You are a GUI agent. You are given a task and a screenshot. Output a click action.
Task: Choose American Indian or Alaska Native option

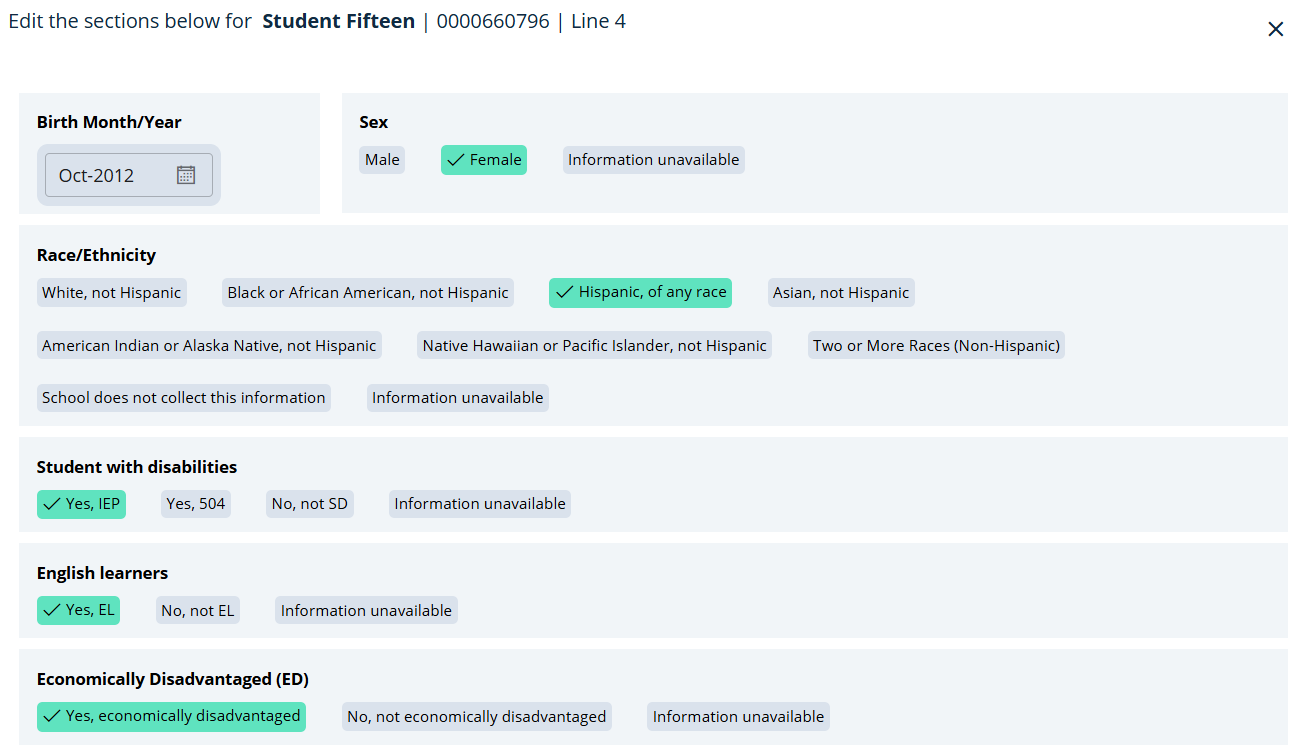tap(209, 346)
